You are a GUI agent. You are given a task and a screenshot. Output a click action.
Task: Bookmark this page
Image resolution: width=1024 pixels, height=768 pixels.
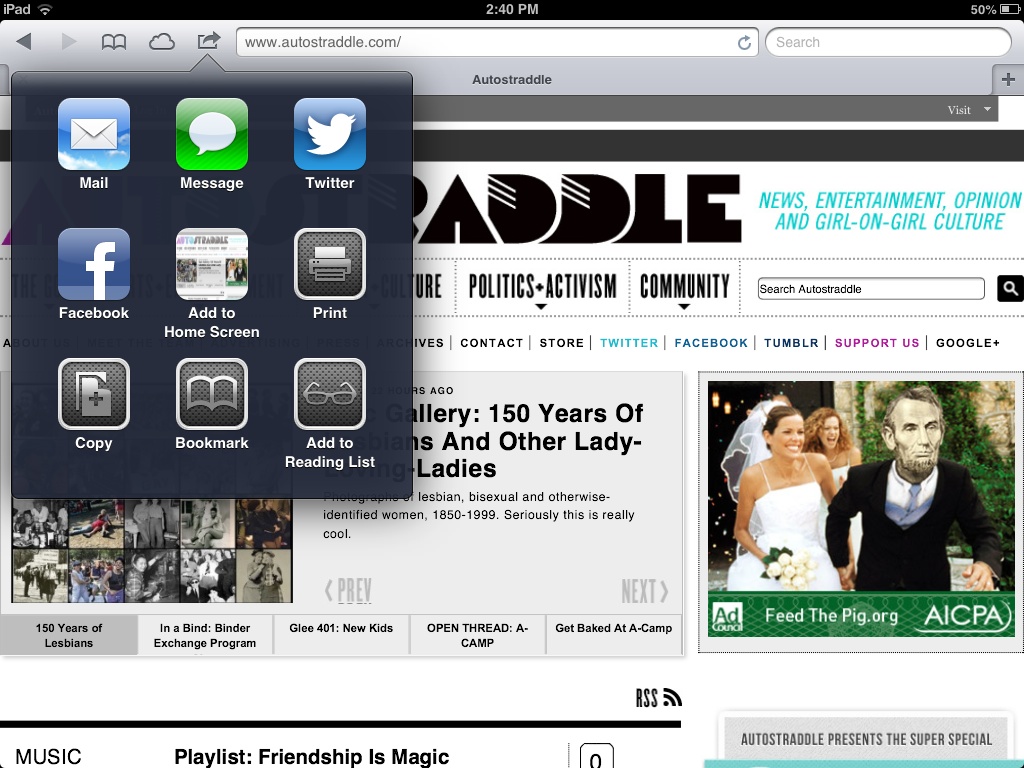tap(211, 394)
